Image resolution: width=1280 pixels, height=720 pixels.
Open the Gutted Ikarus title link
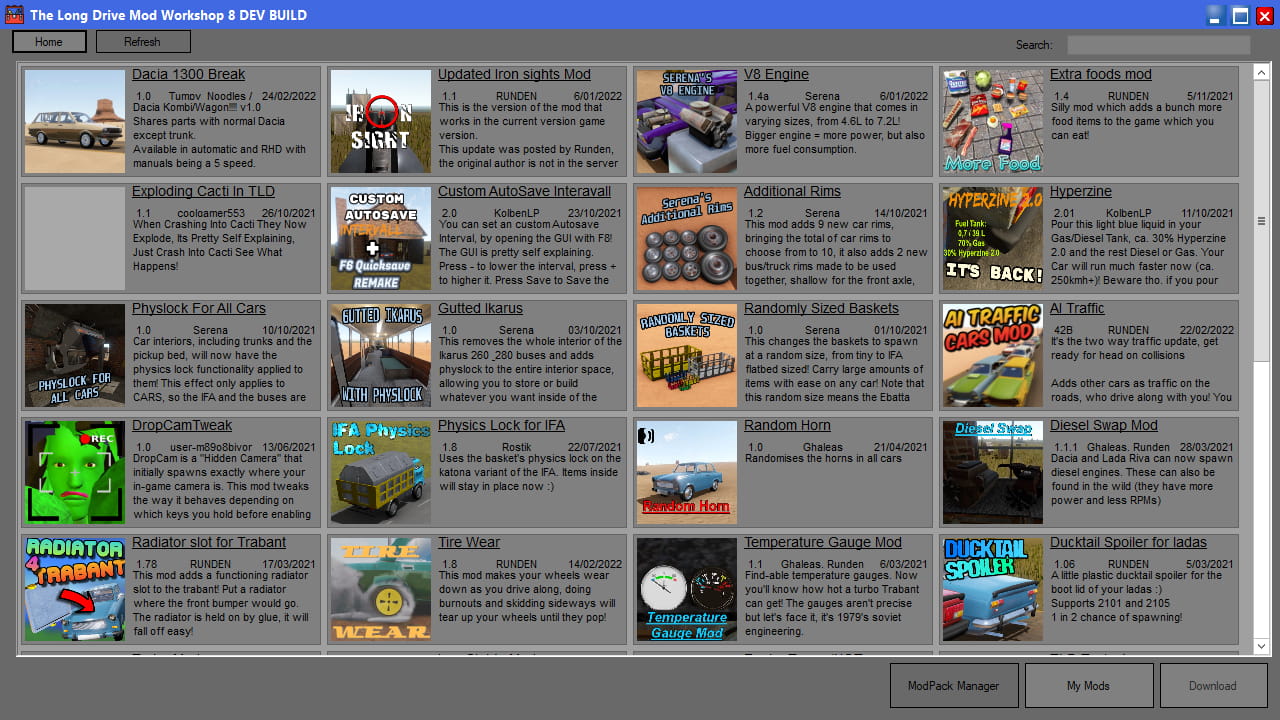480,309
